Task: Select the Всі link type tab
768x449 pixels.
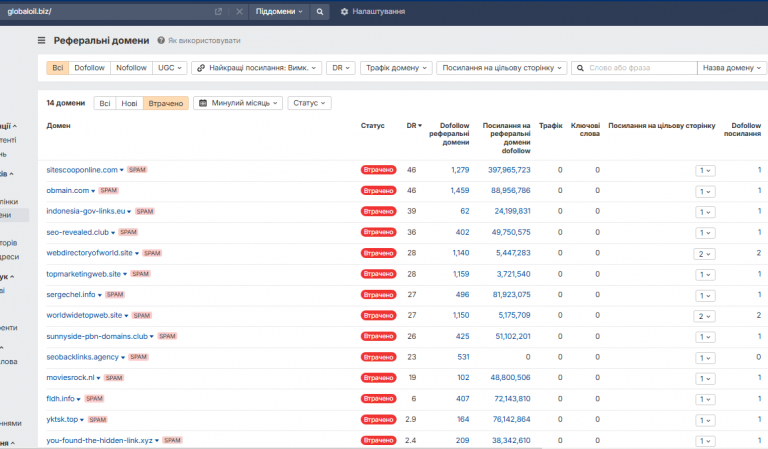Action: tap(58, 68)
